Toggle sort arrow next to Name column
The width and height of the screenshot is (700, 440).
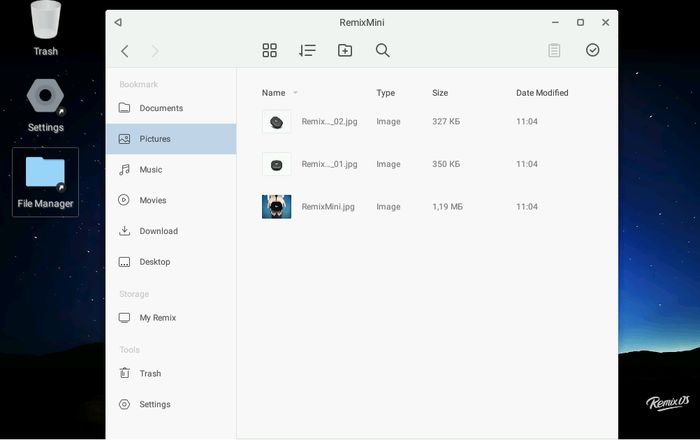coord(295,93)
